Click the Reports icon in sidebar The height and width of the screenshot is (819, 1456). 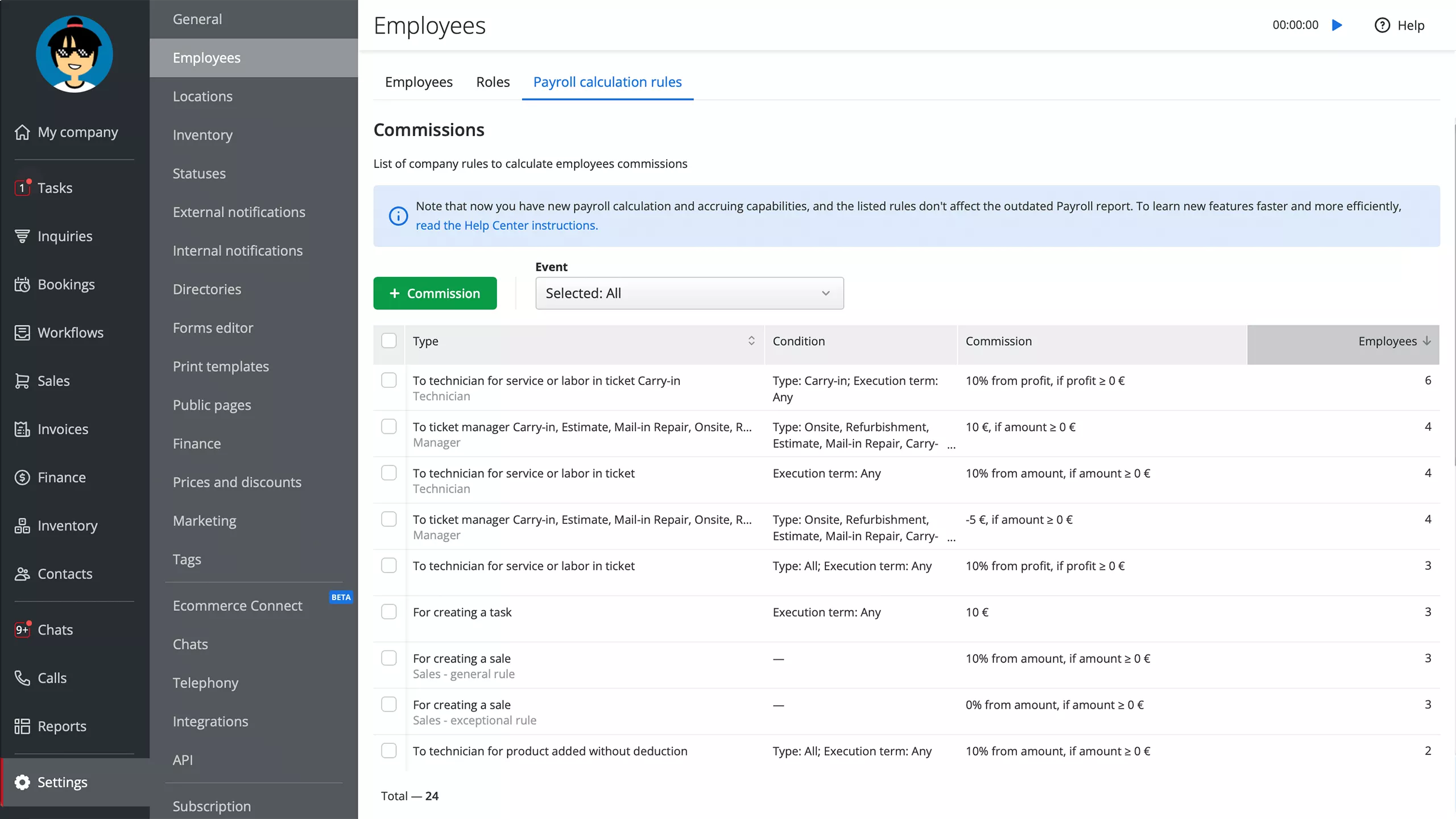click(22, 726)
